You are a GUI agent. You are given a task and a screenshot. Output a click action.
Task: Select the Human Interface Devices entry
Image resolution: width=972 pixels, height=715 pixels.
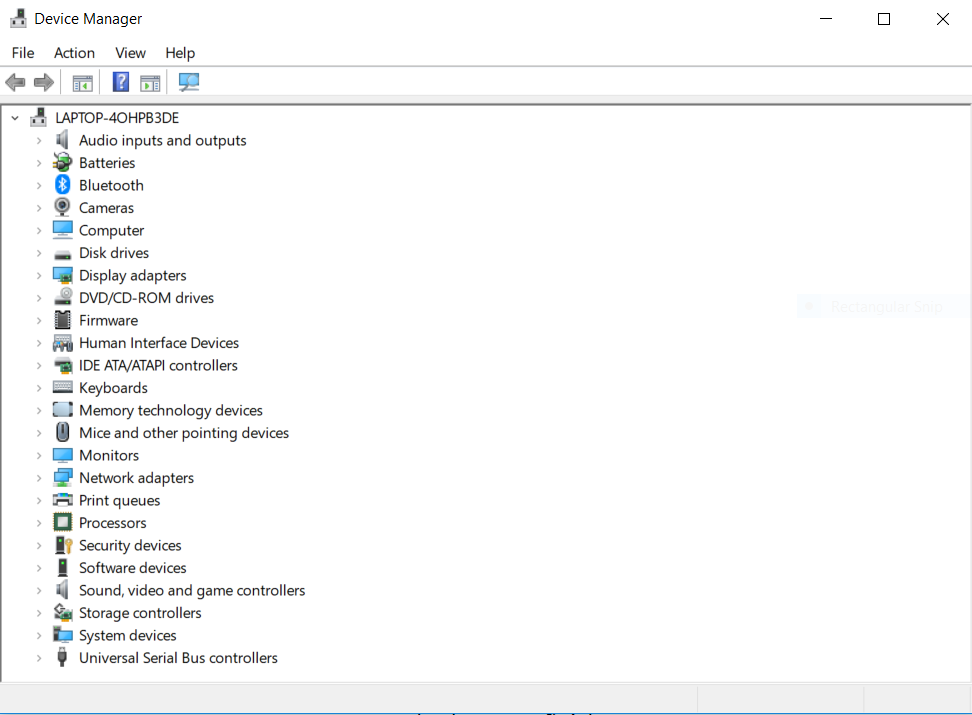159,343
